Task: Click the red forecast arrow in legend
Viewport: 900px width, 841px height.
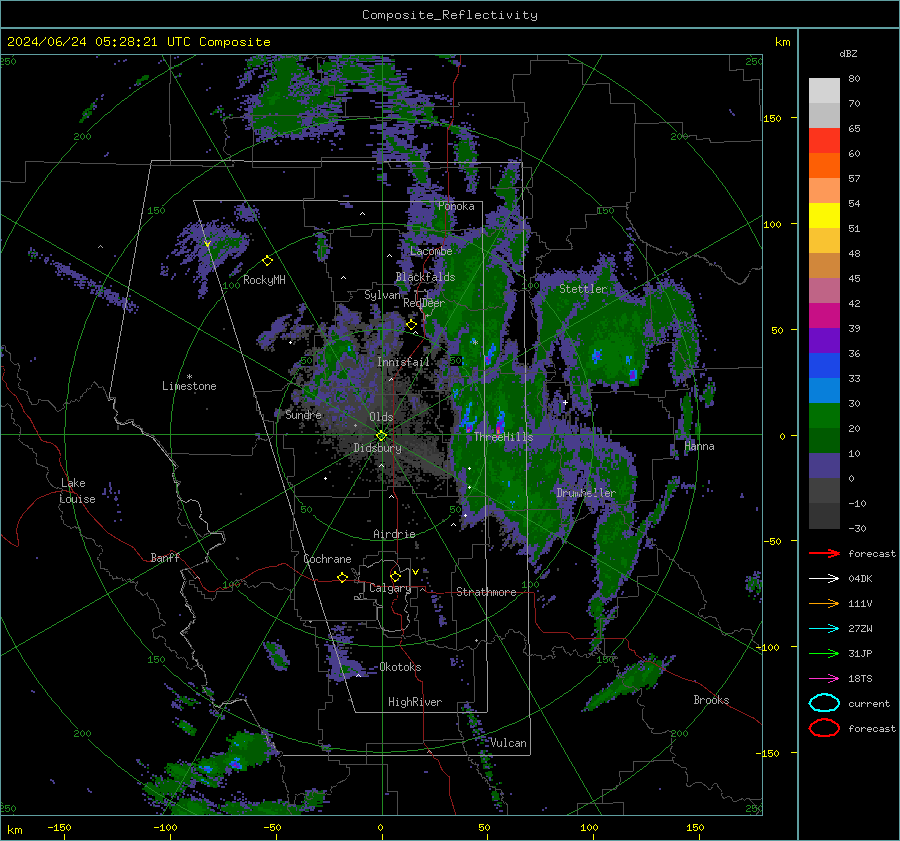Action: pyautogui.click(x=824, y=553)
